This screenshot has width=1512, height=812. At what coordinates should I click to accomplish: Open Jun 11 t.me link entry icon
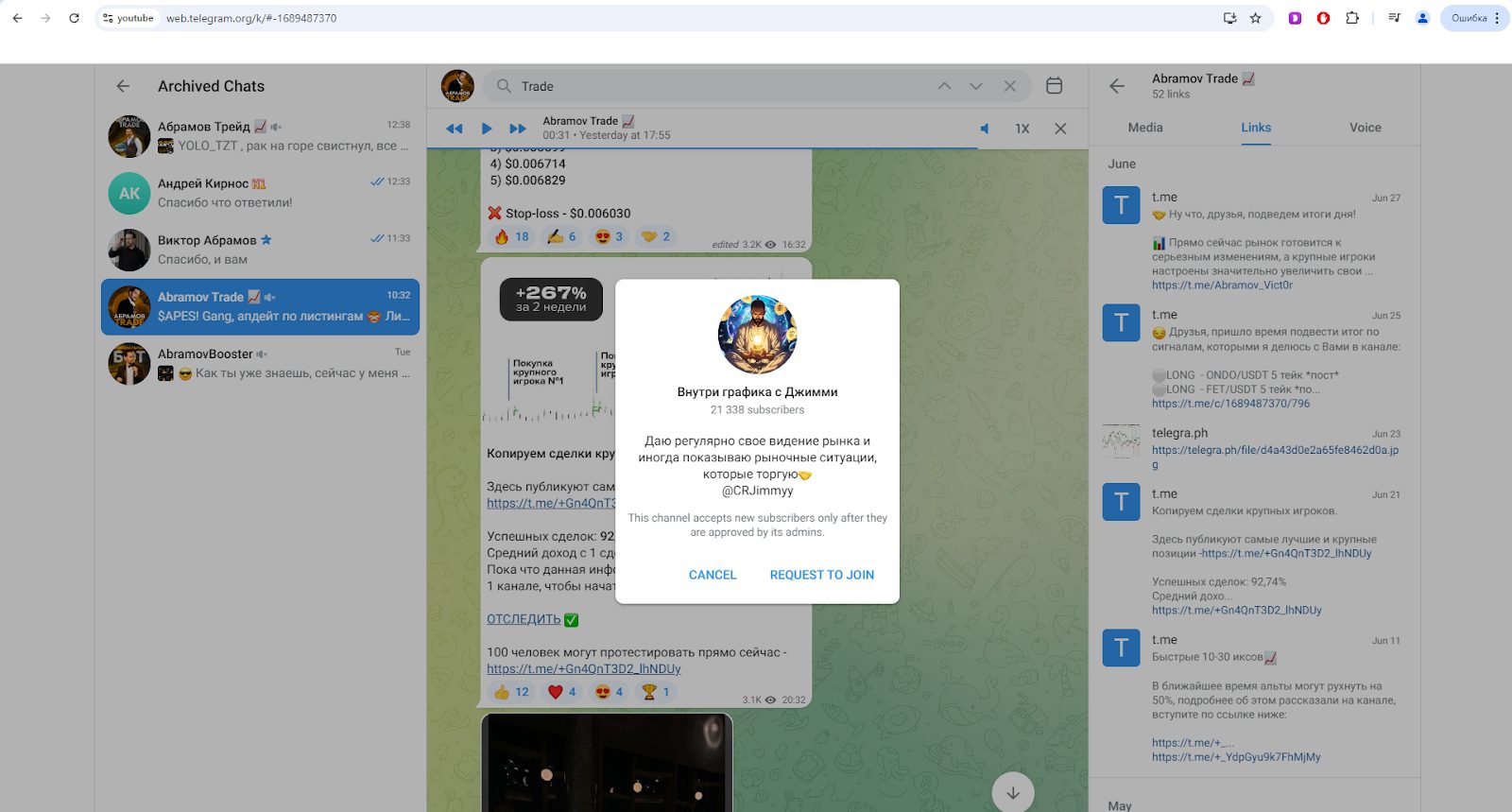coord(1122,648)
